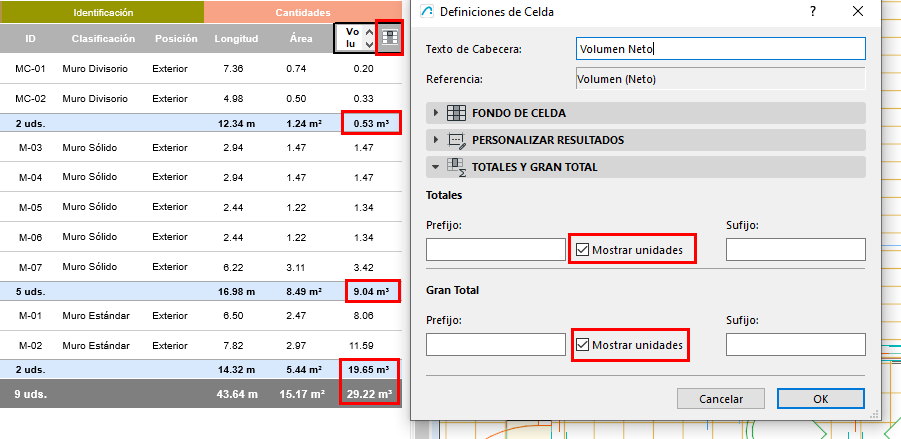Click the Gran Total Sufijo field
901x439 pixels.
coord(796,344)
